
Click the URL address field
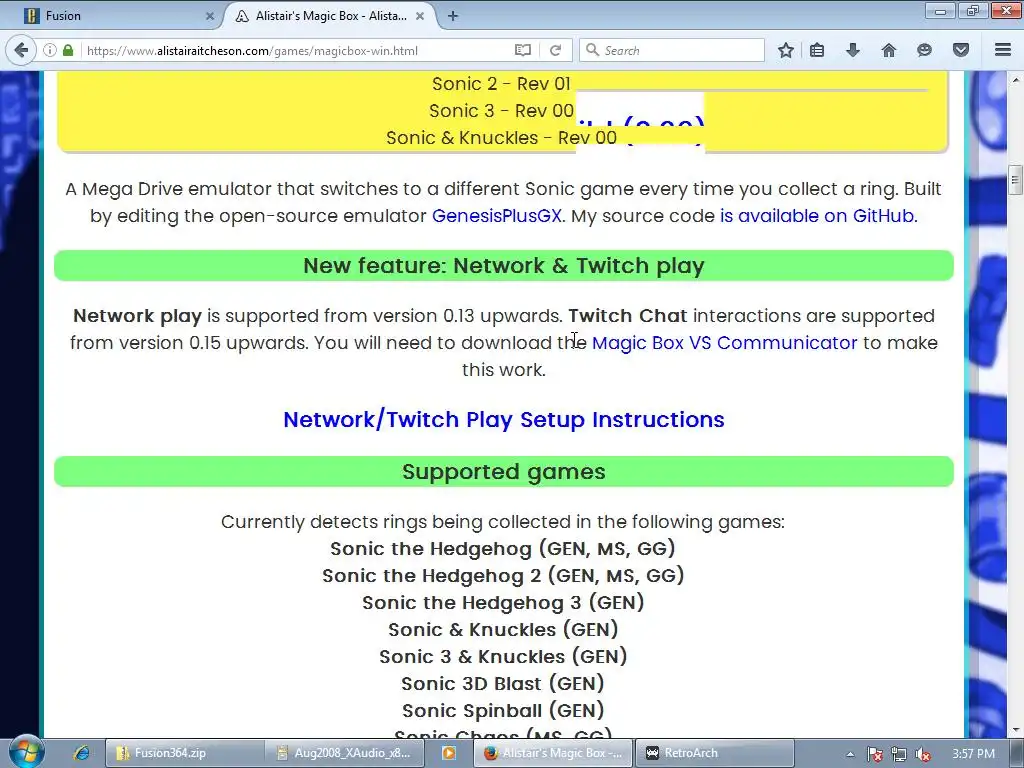(x=297, y=50)
